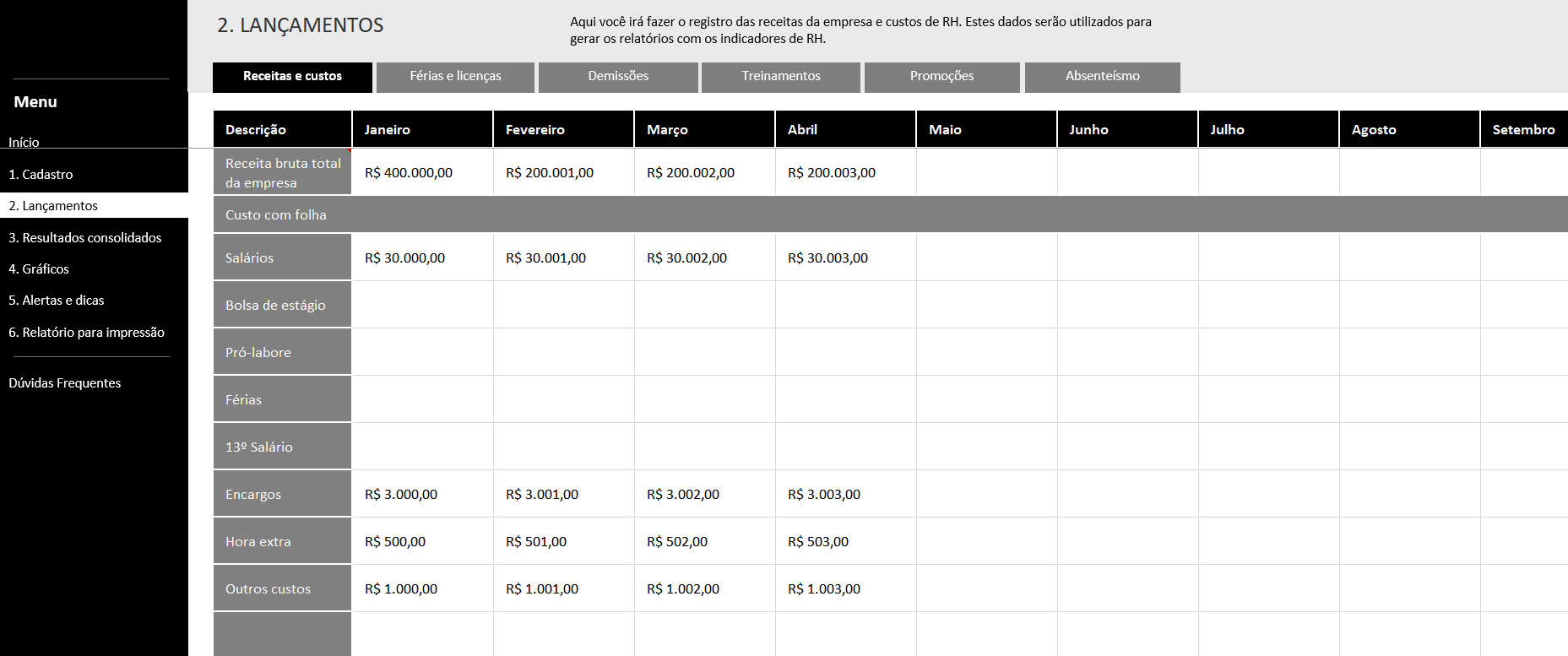Navigate to 3. Resultados consolidados
The width and height of the screenshot is (1568, 656).
tap(84, 238)
